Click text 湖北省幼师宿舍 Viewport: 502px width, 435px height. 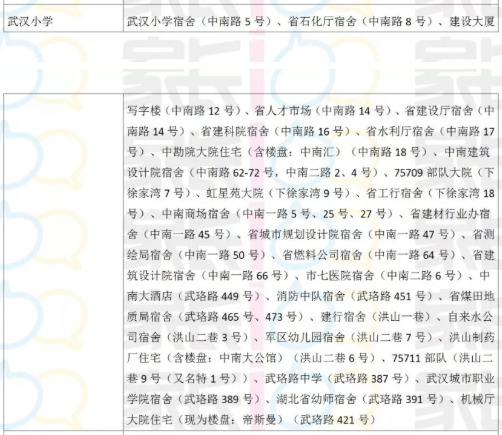[x=316, y=399]
